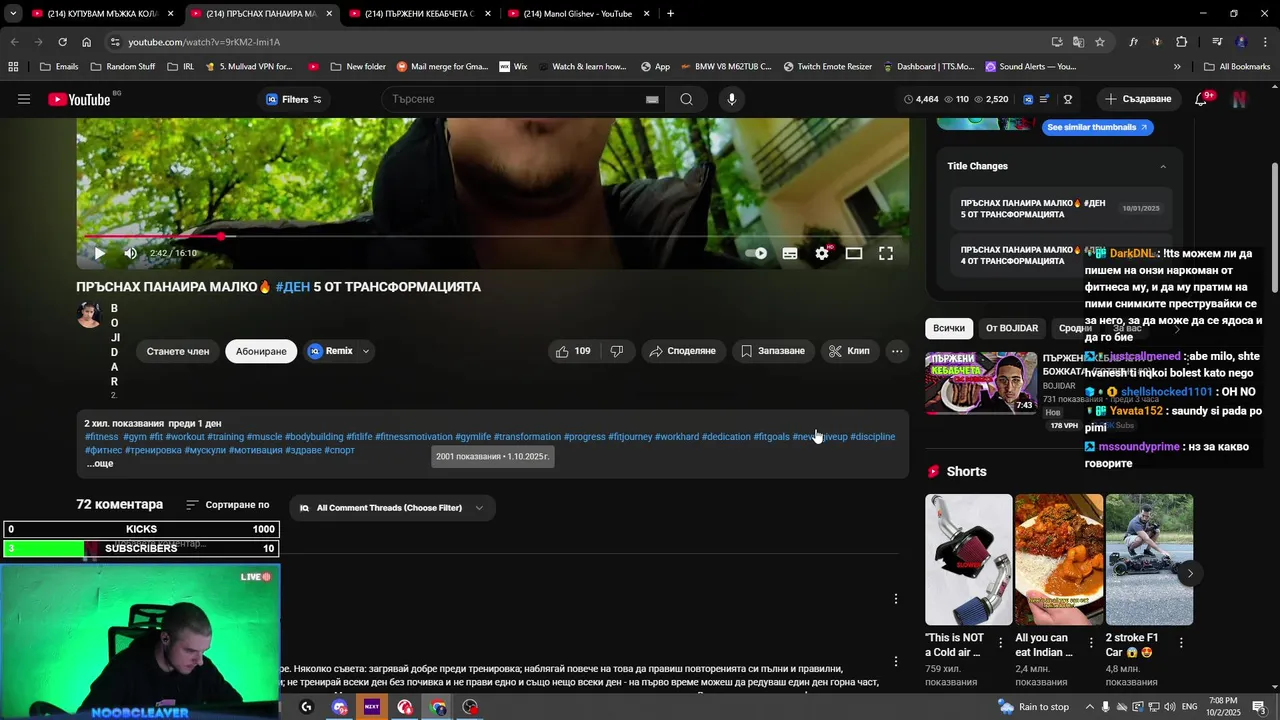Like the video with 109 likes

(573, 351)
